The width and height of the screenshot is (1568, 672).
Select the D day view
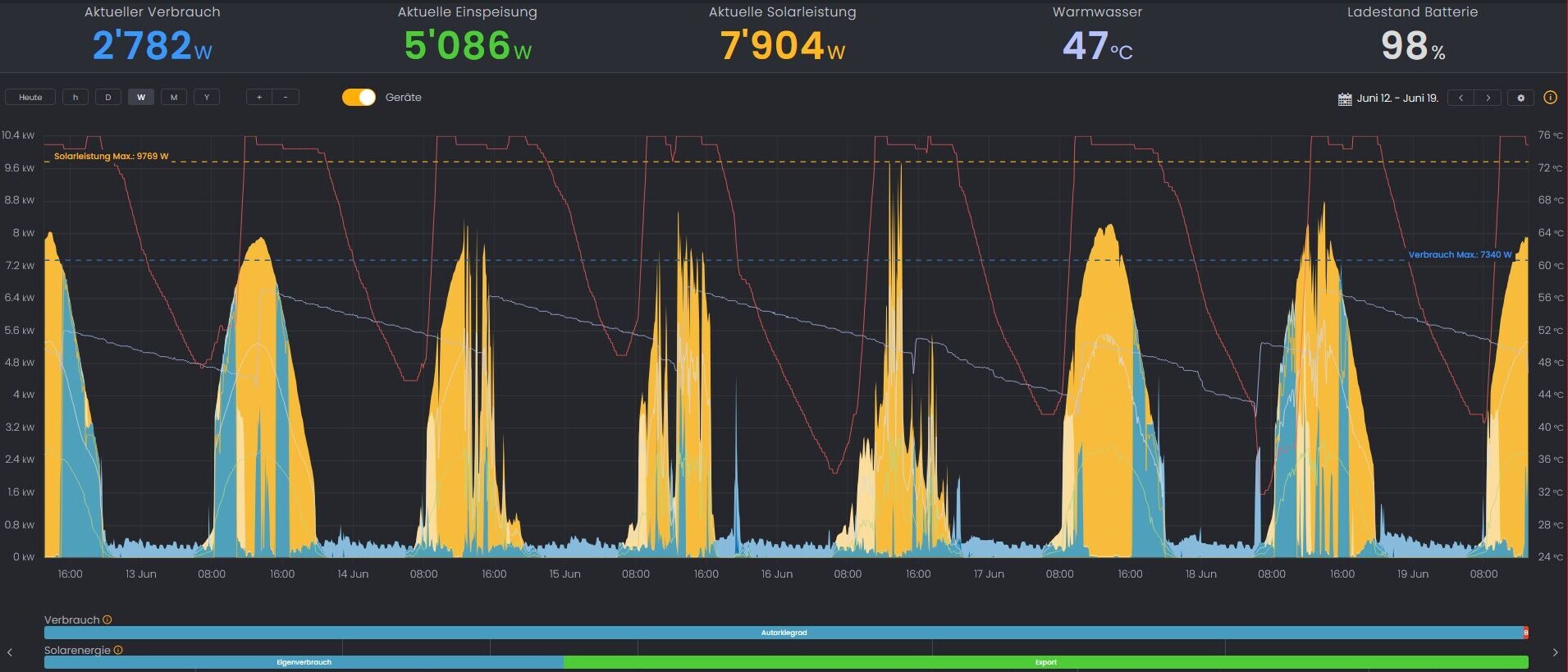tap(108, 97)
